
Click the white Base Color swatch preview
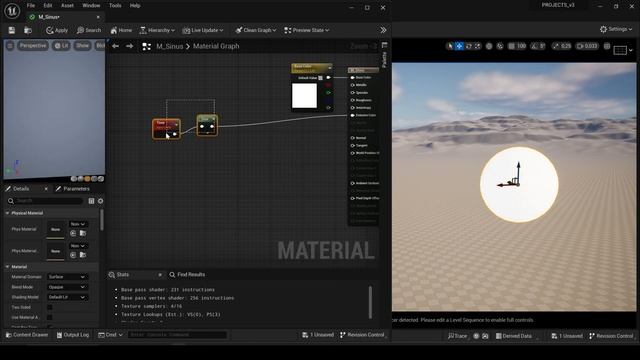tap(304, 96)
